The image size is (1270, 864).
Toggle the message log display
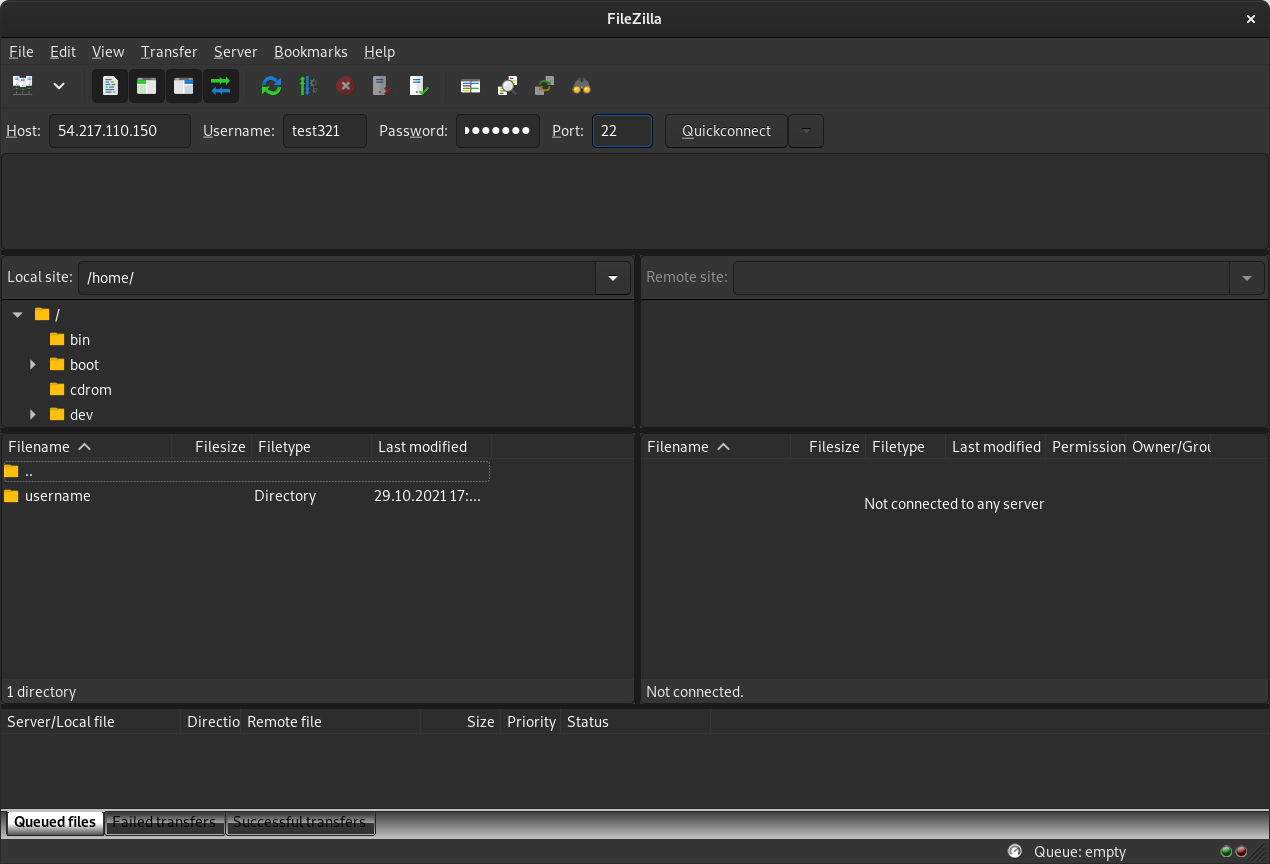point(110,86)
